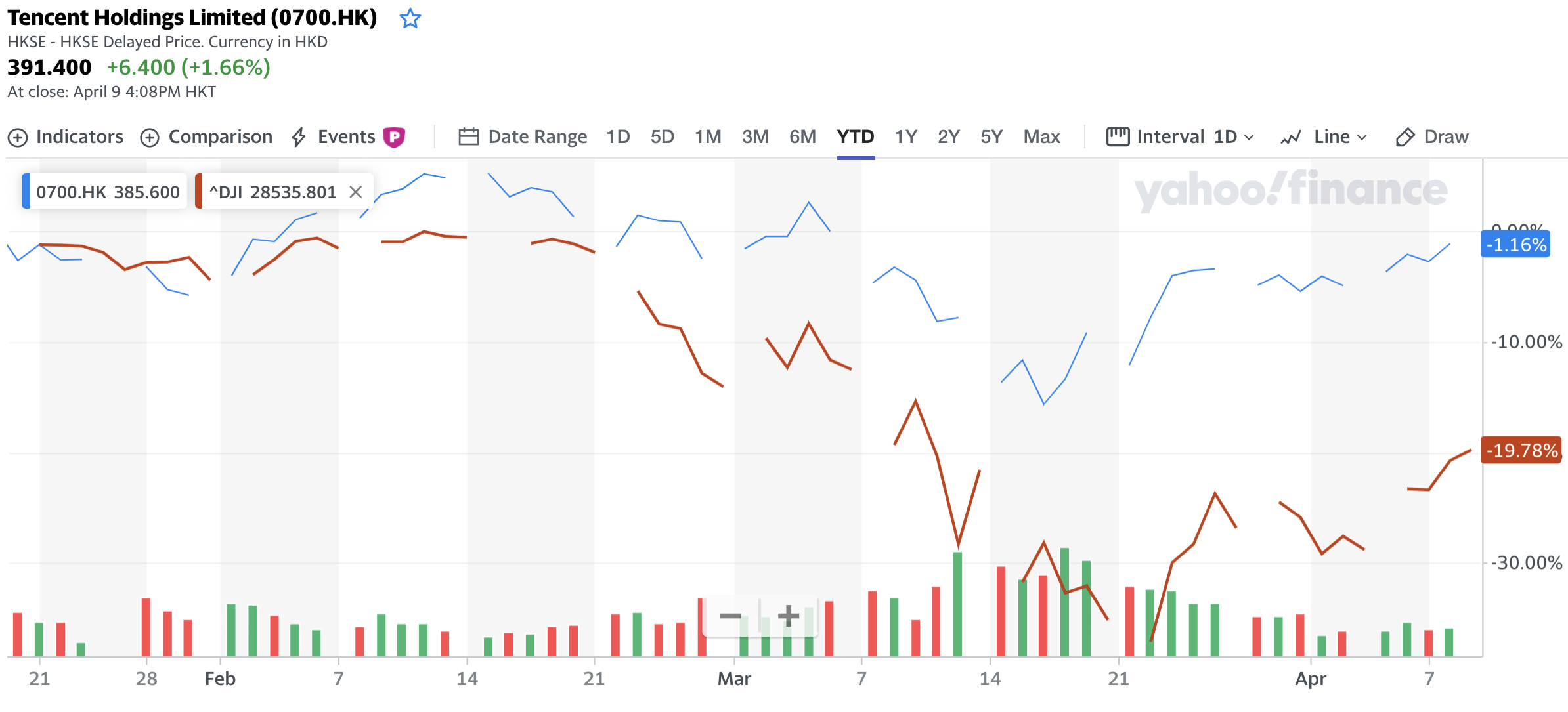This screenshot has width=1568, height=712.
Task: Open the Date Range calendar icon
Action: [x=468, y=137]
